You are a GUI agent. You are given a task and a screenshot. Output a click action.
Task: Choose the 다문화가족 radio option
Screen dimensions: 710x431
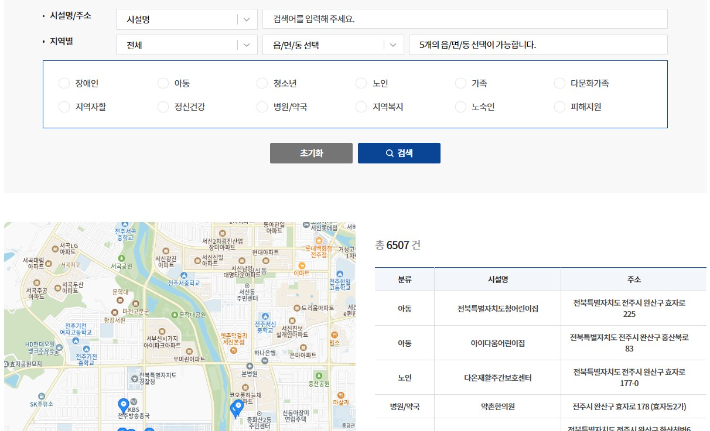point(560,83)
